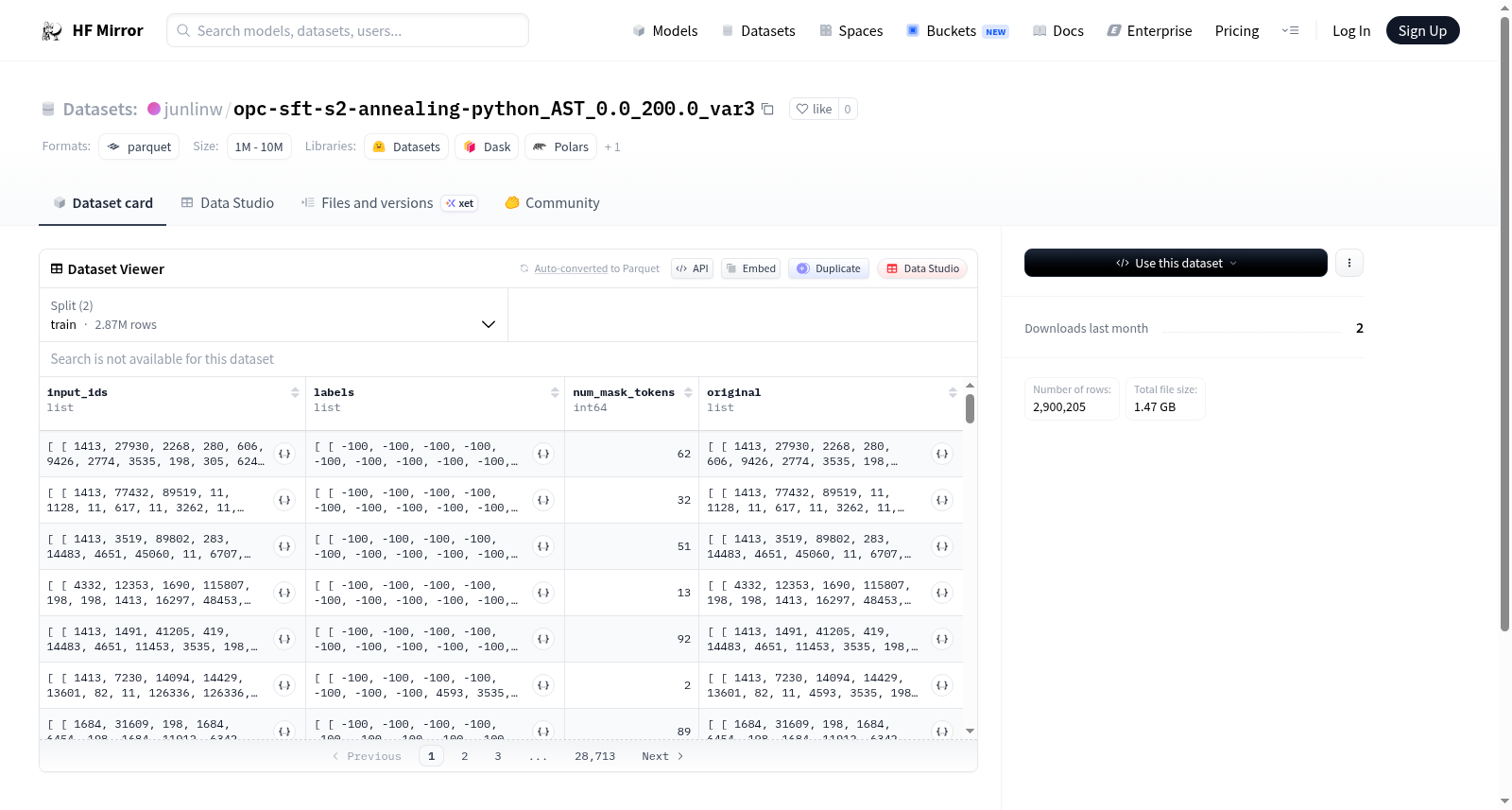Sort by input_ids column
This screenshot has height=810, width=1512.
[x=295, y=392]
